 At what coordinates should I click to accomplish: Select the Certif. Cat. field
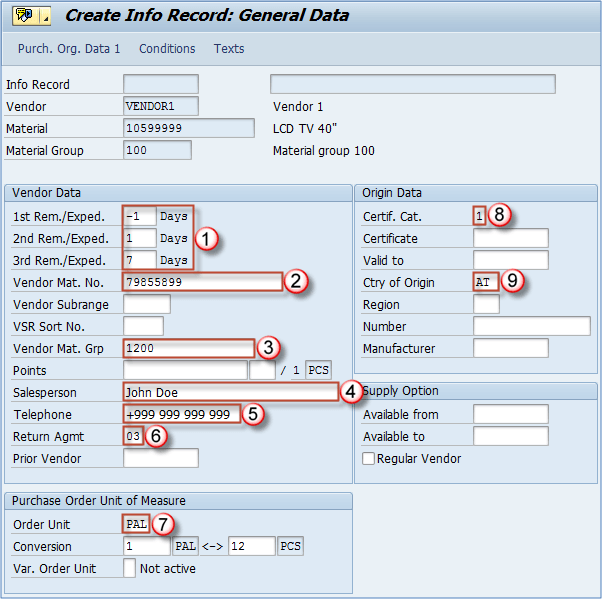[x=479, y=216]
